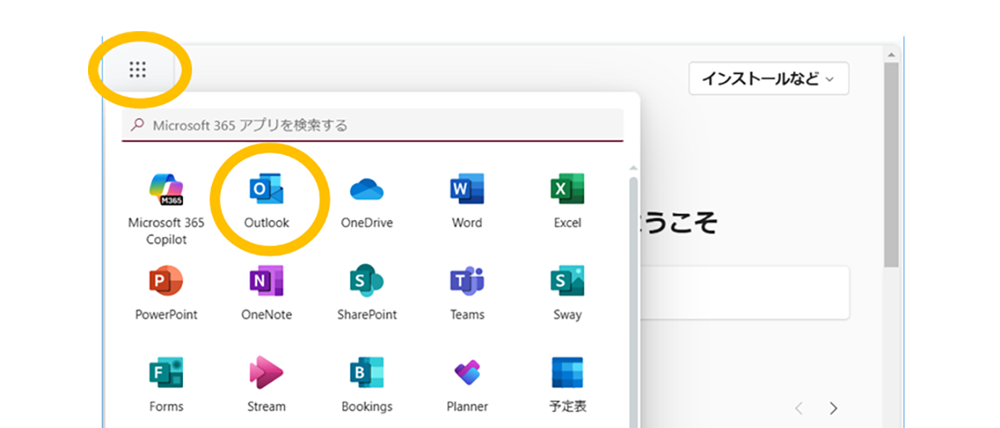
Task: Open Outlook from the app list
Action: pos(266,190)
